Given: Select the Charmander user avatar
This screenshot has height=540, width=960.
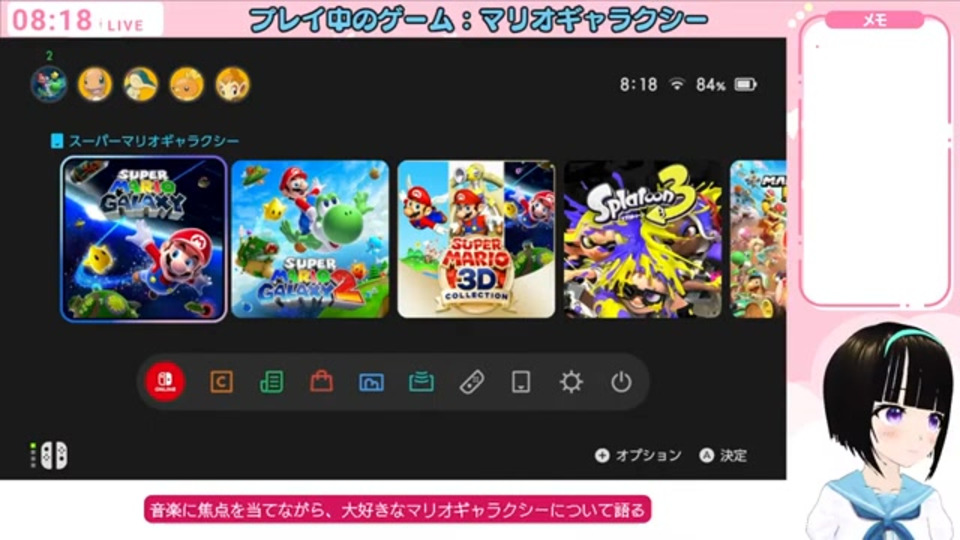Looking at the screenshot, I should pos(95,84).
